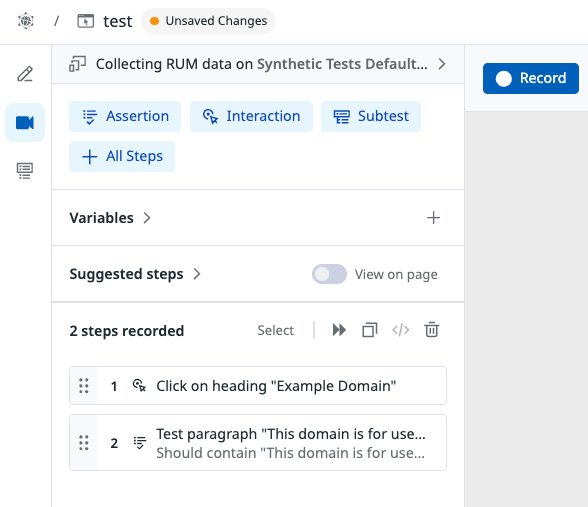Expand the Collecting RUM data chevron
This screenshot has width=588, height=507.
pos(442,64)
